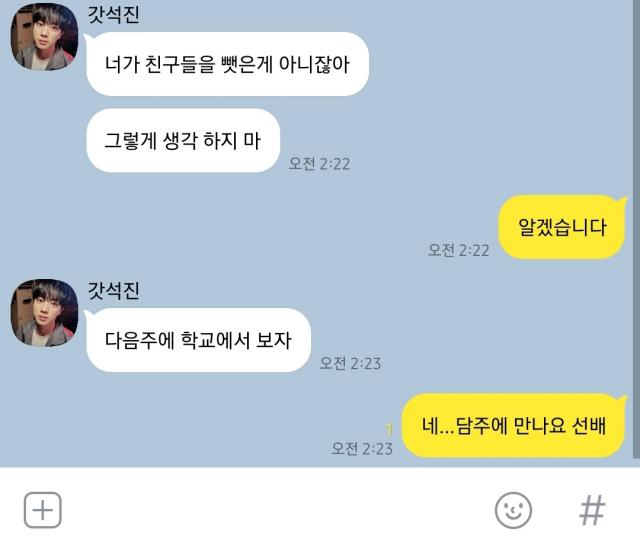
Task: Tap the 오전 2:22 timestamp under '그렇게 생각 하지 마'
Action: click(x=319, y=164)
